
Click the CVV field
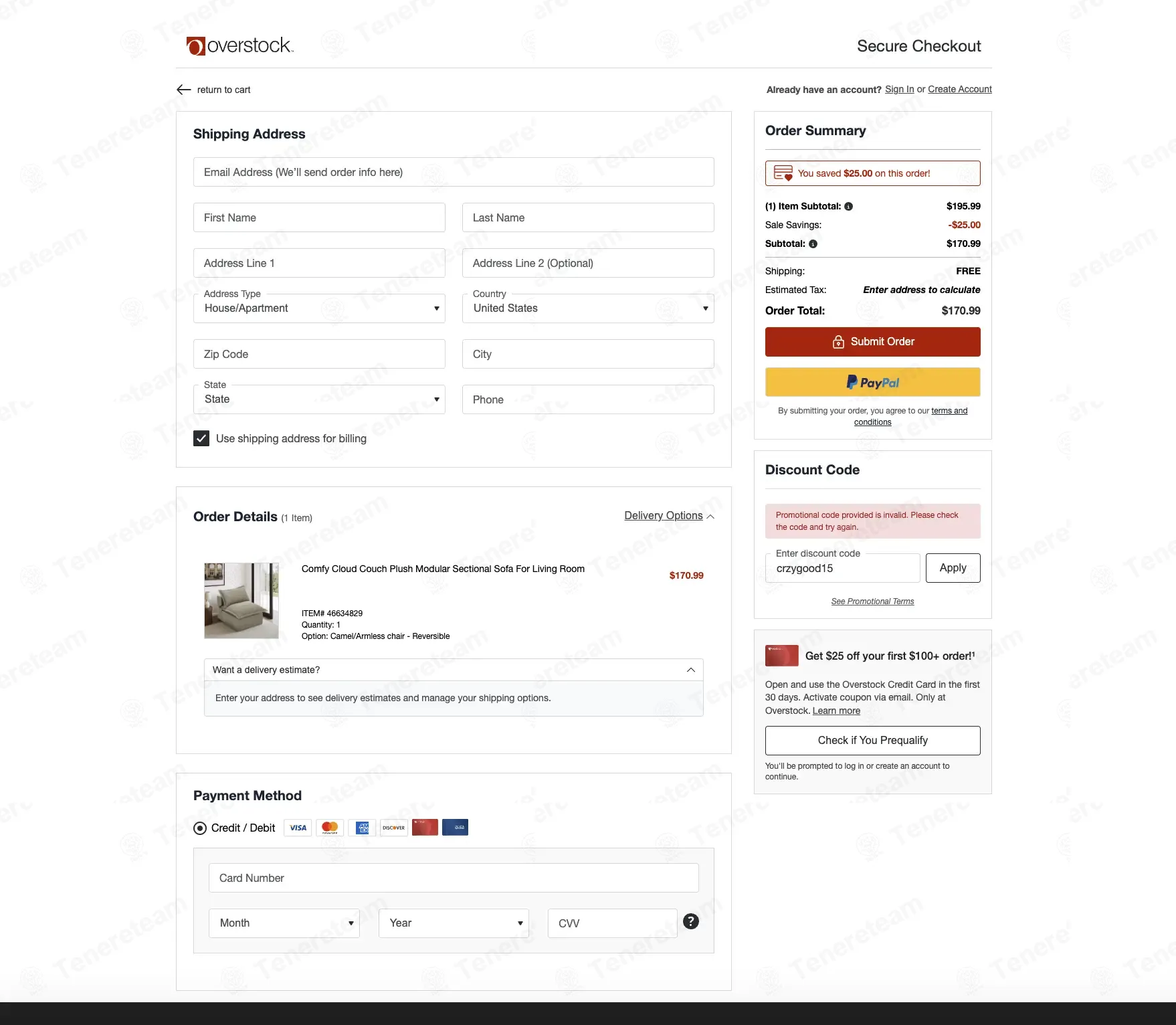(x=612, y=923)
